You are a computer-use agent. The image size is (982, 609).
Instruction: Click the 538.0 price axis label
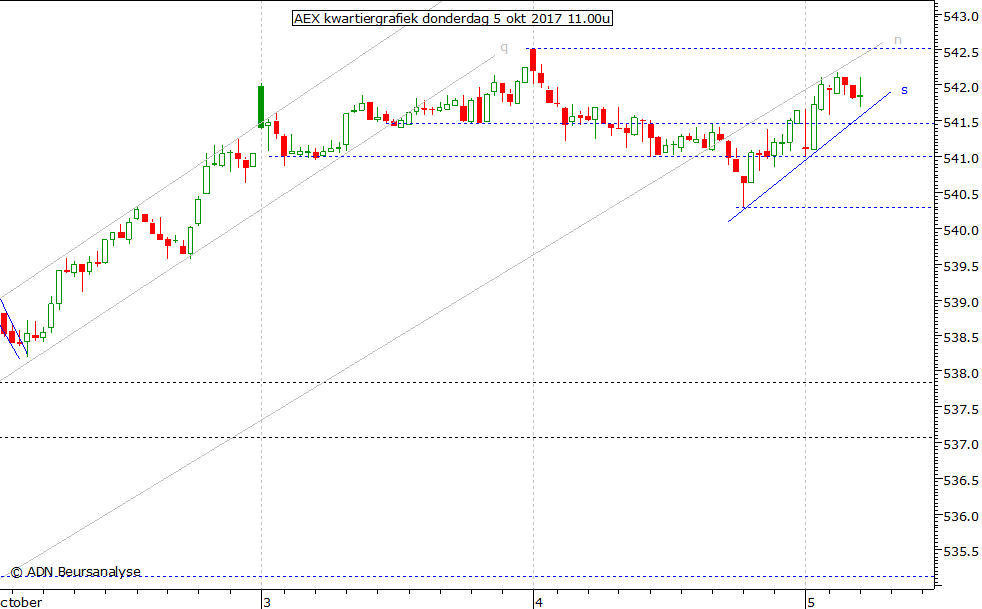coord(961,373)
